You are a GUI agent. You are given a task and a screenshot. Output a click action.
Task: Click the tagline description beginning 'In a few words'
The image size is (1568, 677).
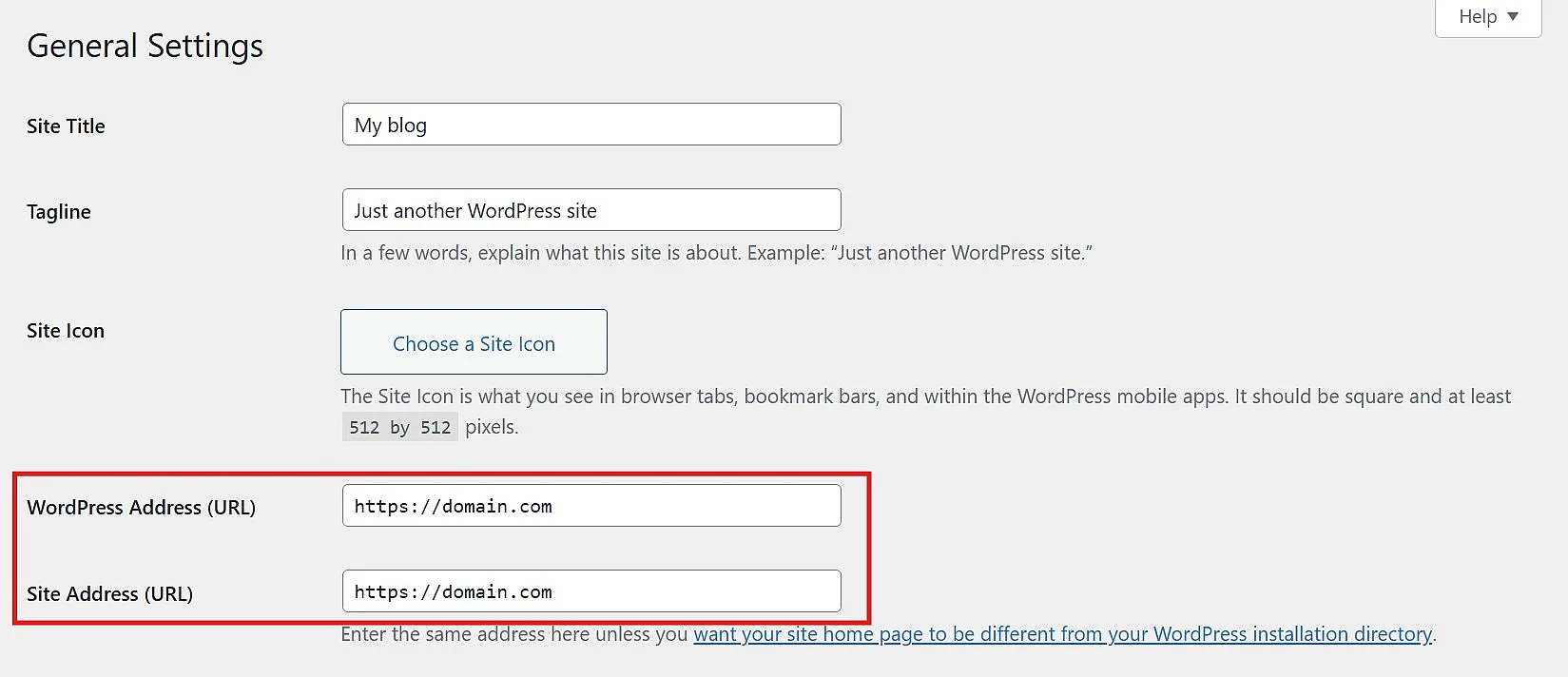(716, 253)
